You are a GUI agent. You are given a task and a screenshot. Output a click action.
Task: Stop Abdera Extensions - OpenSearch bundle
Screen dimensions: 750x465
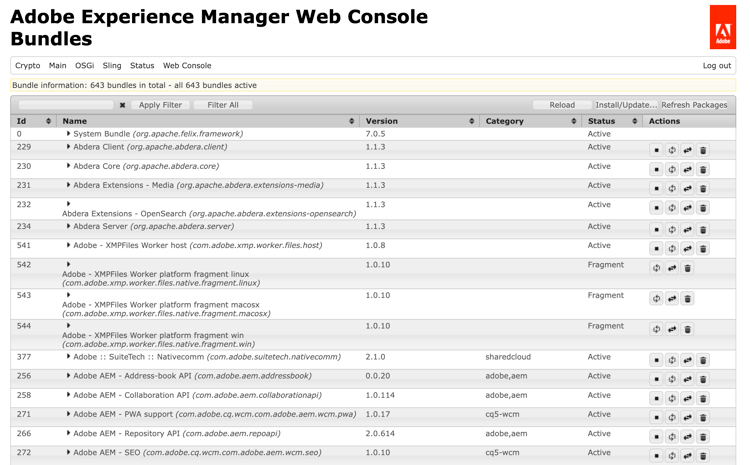[x=656, y=208]
